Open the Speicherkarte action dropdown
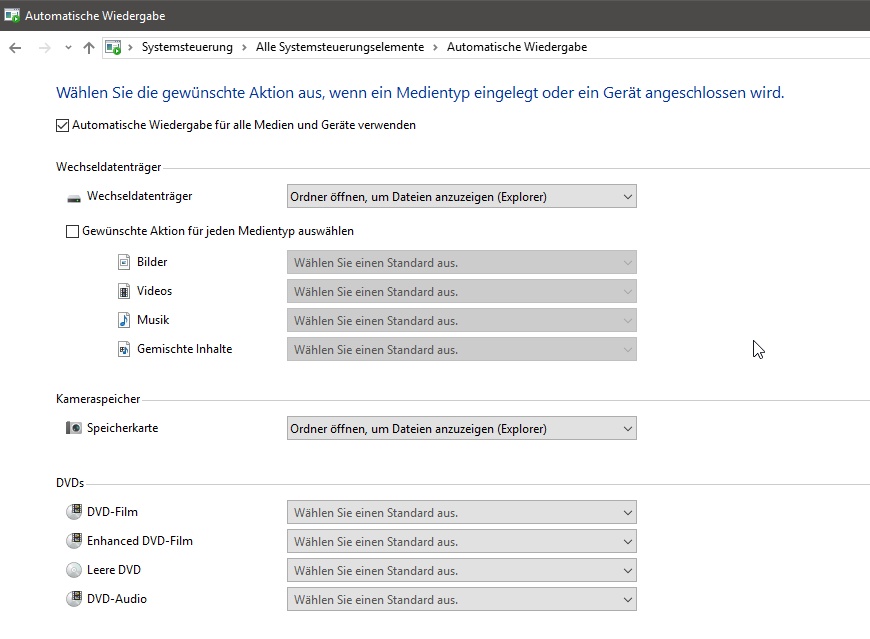 point(461,429)
